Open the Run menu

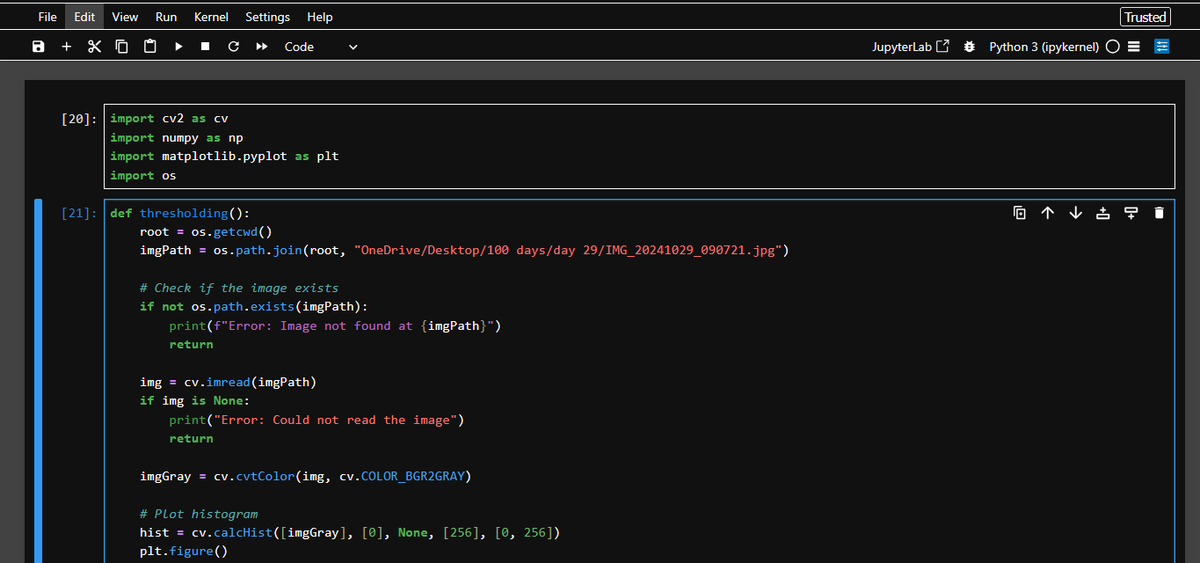[x=166, y=17]
